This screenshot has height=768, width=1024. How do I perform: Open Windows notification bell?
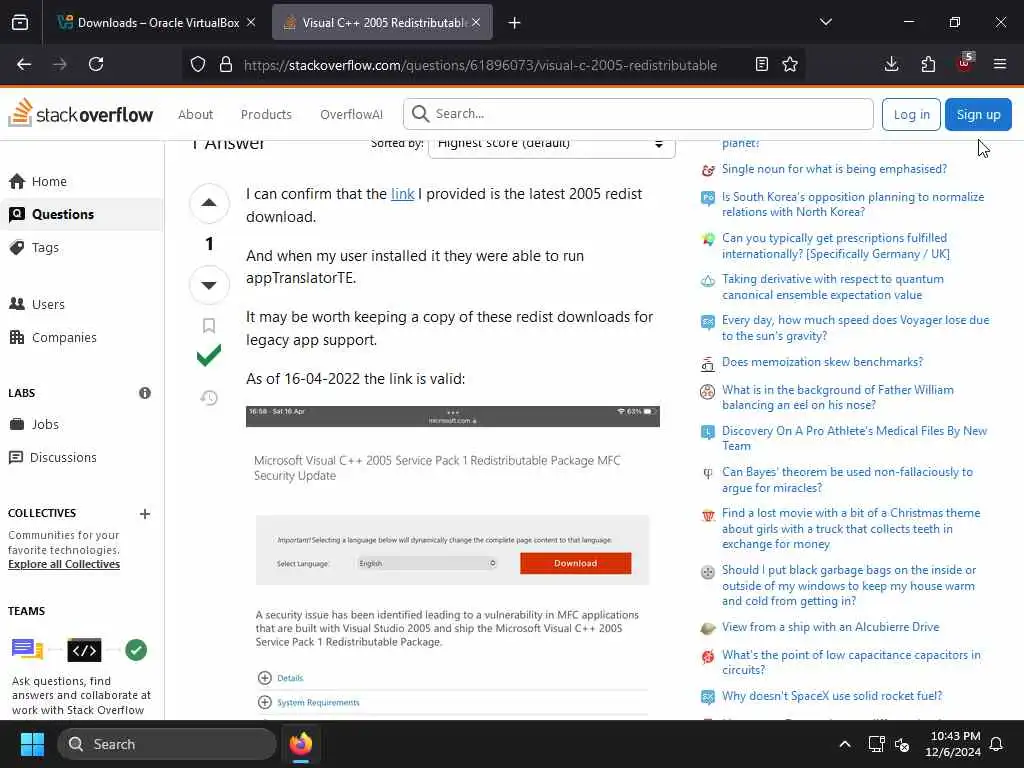click(997, 744)
